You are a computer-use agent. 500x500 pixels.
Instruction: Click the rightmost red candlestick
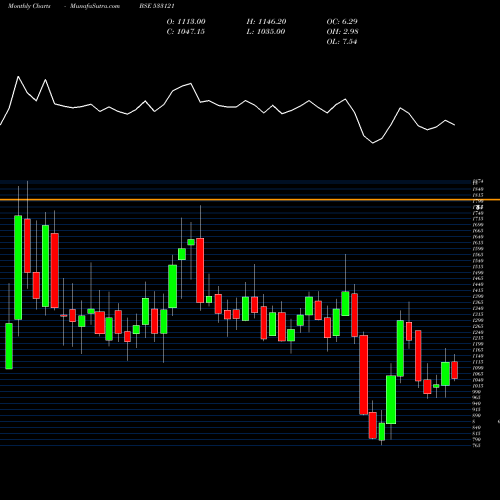[x=454, y=370]
